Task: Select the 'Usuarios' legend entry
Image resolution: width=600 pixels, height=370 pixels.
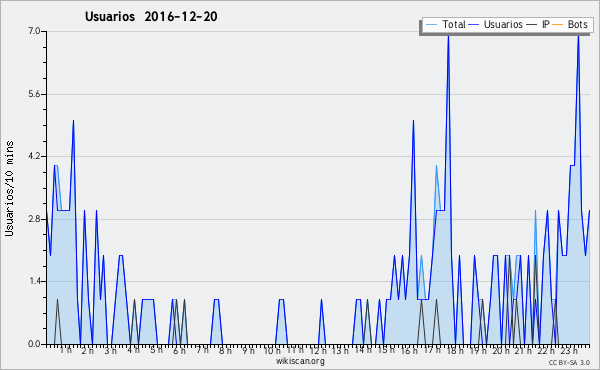Action: click(x=503, y=25)
